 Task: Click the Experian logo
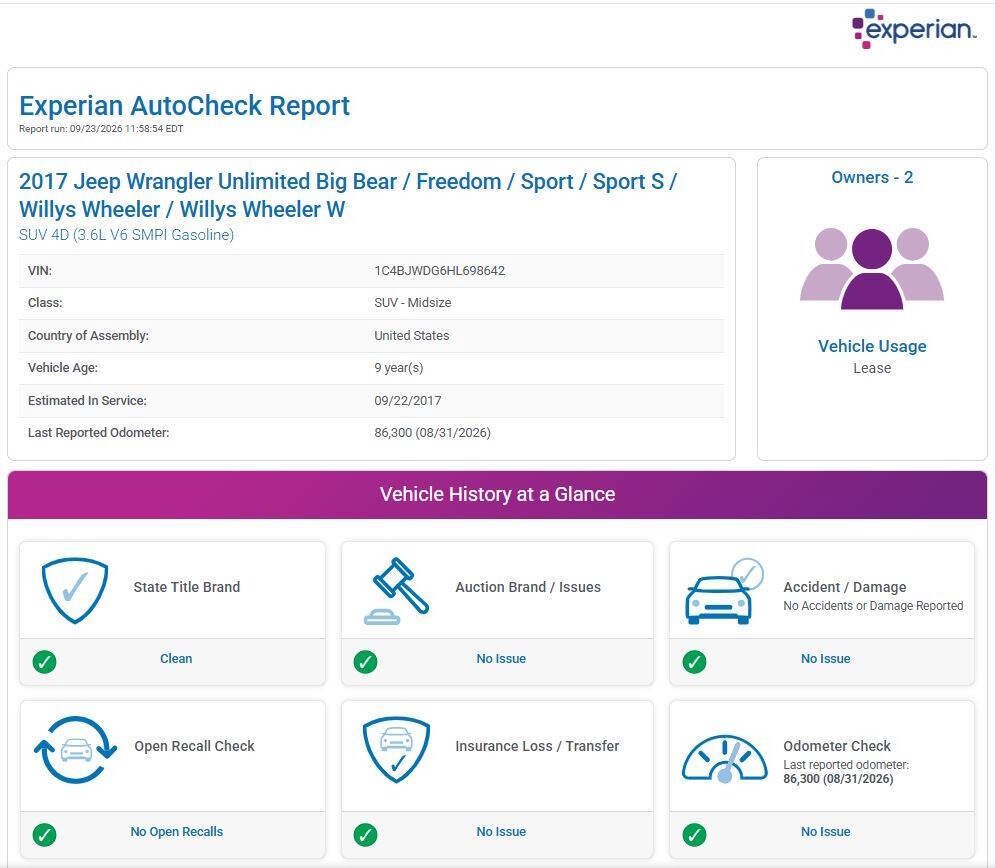913,29
